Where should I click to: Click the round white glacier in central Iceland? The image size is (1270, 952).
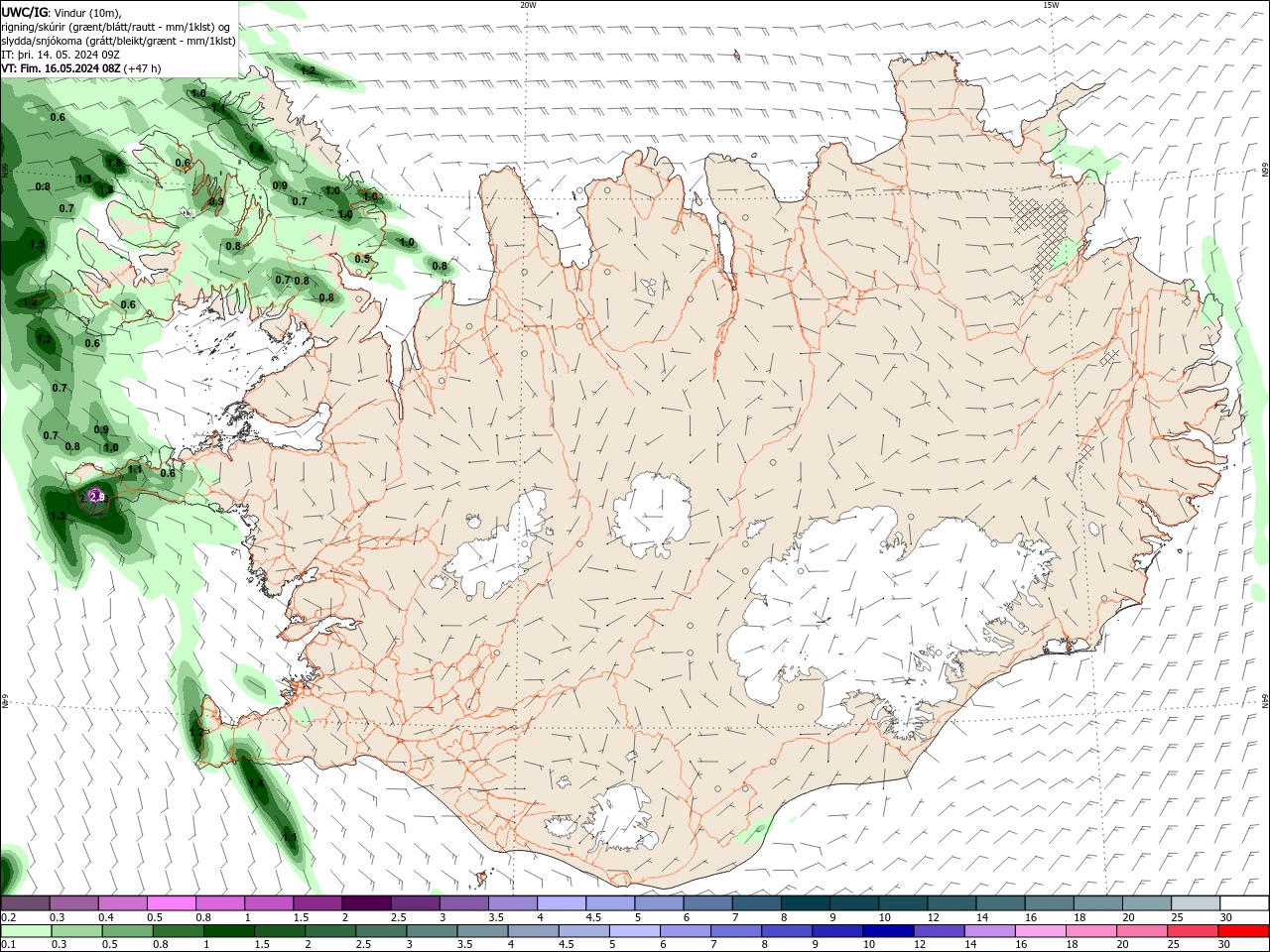click(x=652, y=516)
